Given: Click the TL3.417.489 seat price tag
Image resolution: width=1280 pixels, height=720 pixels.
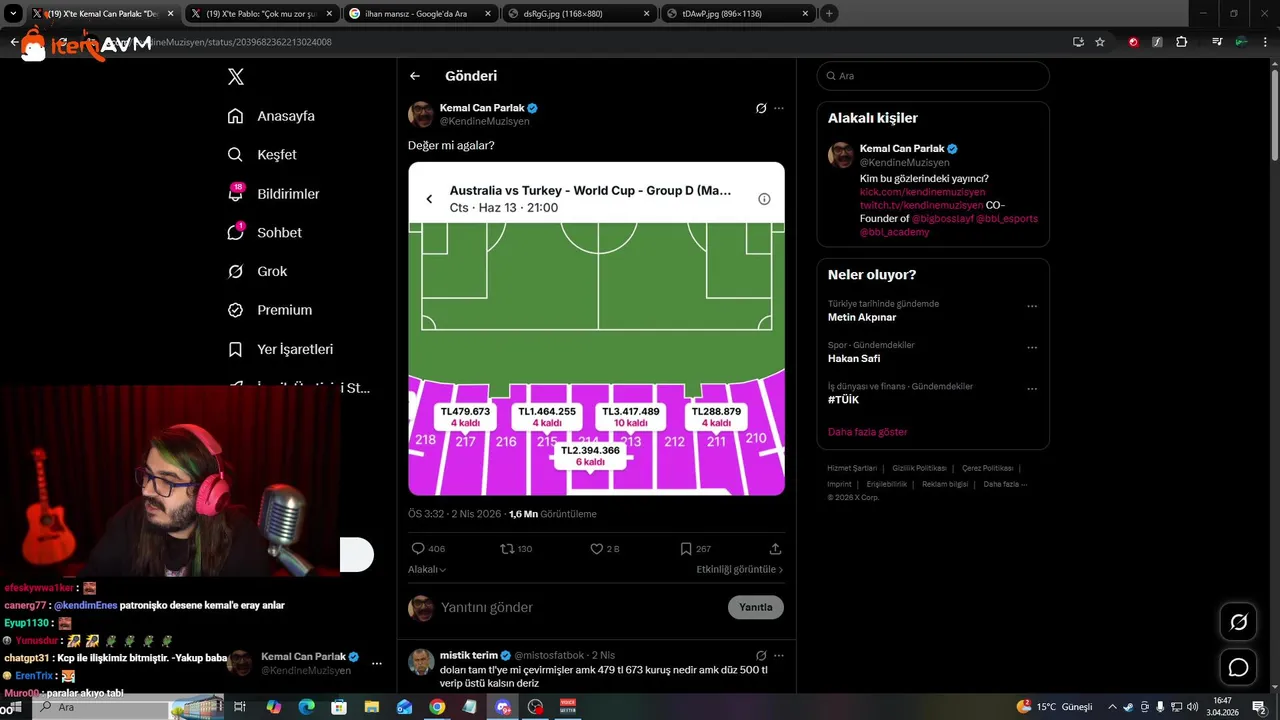Looking at the screenshot, I should pyautogui.click(x=630, y=416).
